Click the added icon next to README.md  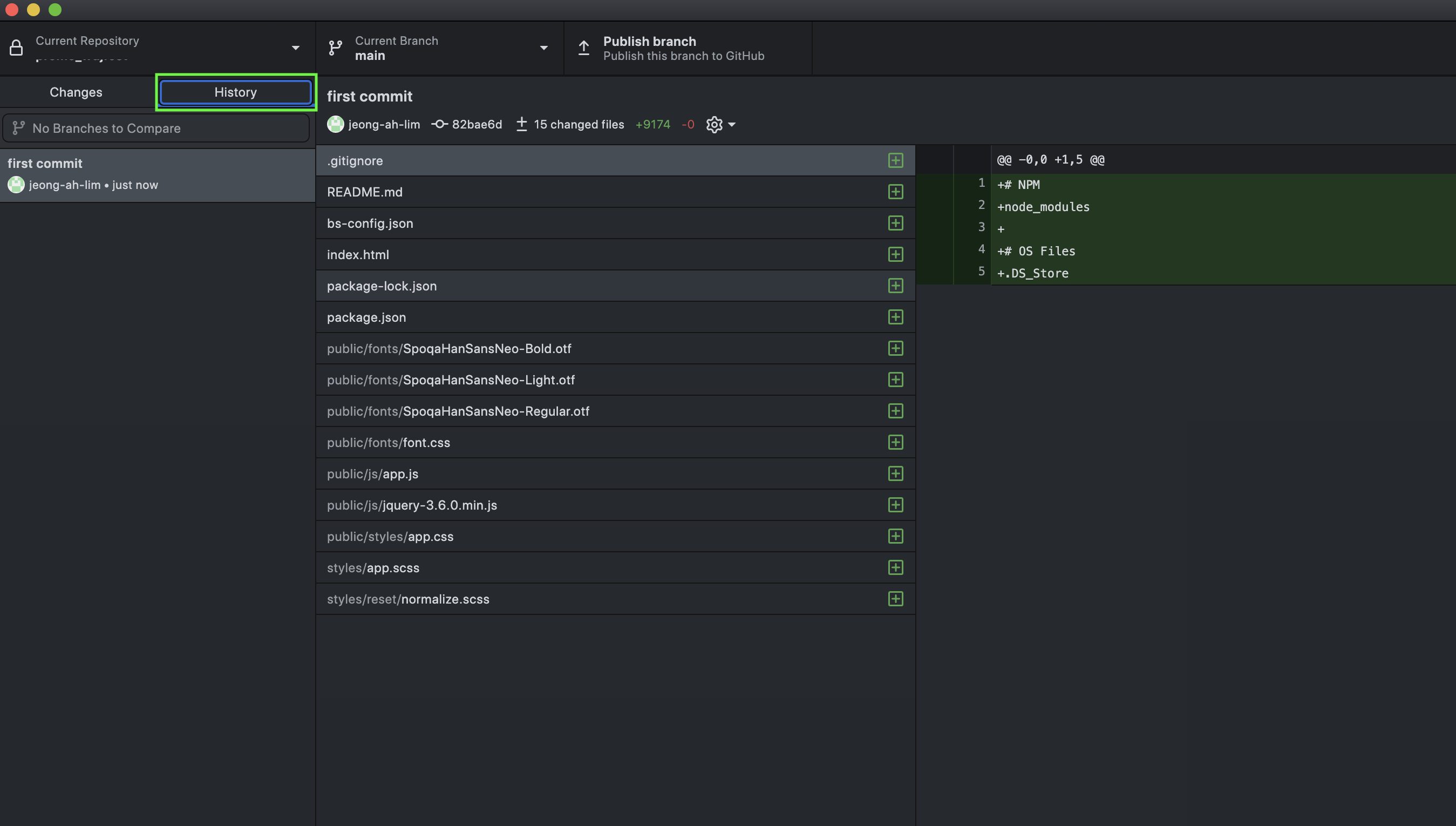tap(895, 192)
